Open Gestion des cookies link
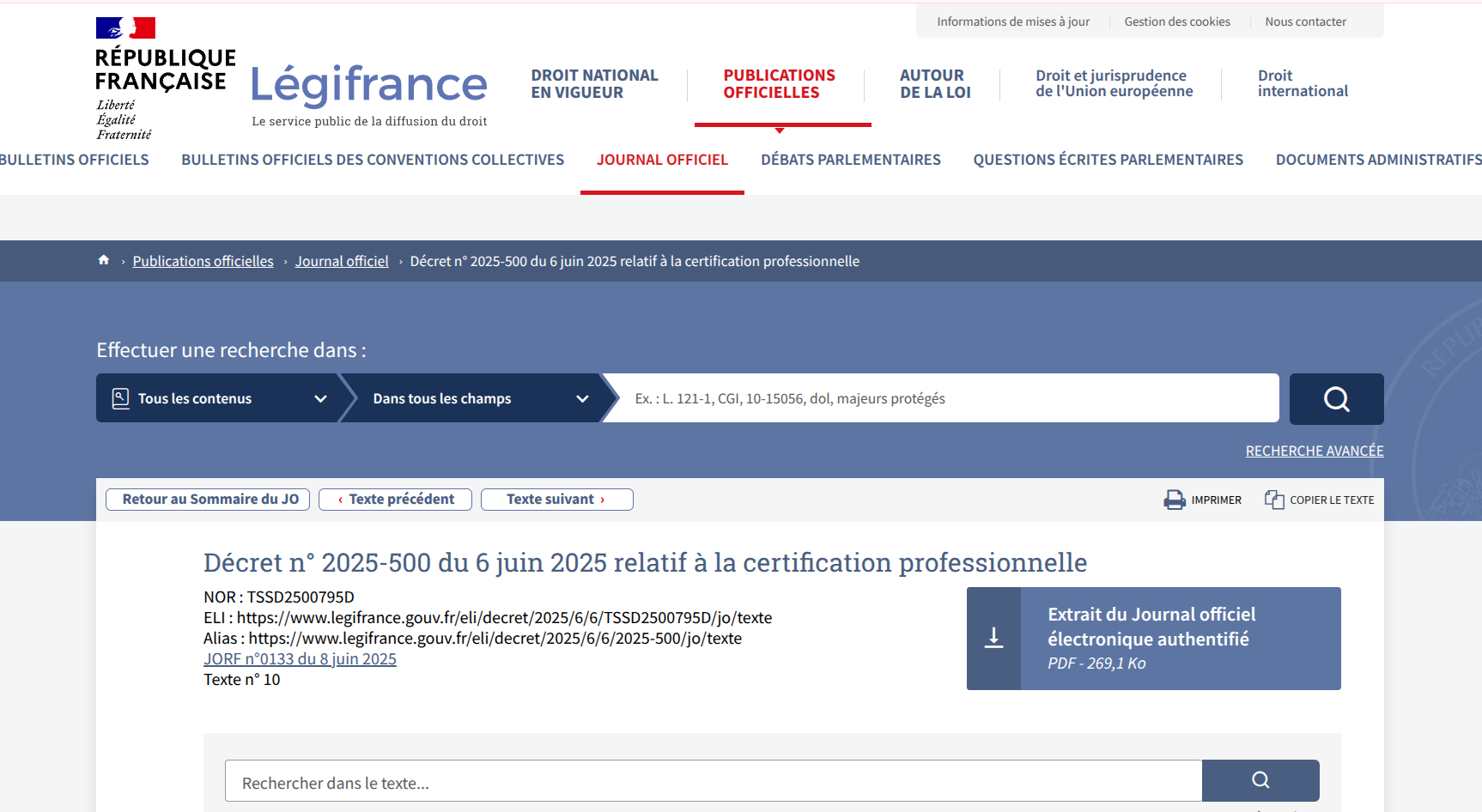 click(1177, 21)
